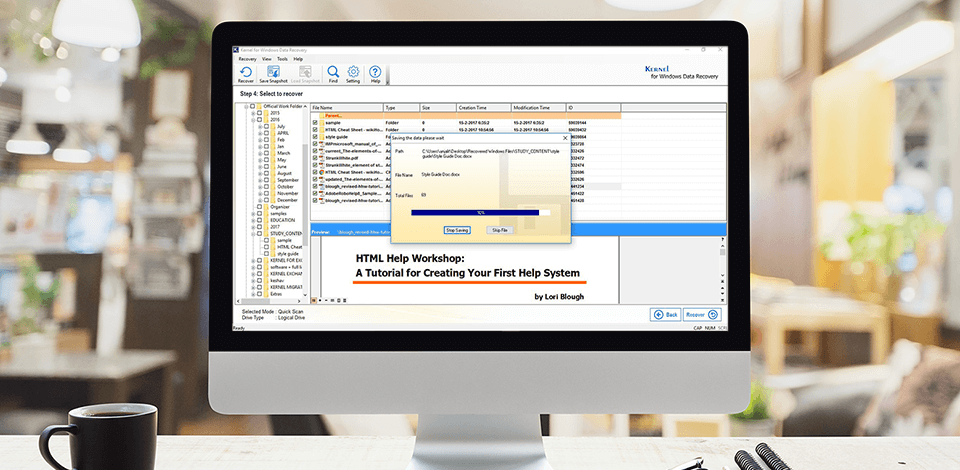The image size is (960, 470).
Task: Sort by the Size column header
Action: pos(438,108)
